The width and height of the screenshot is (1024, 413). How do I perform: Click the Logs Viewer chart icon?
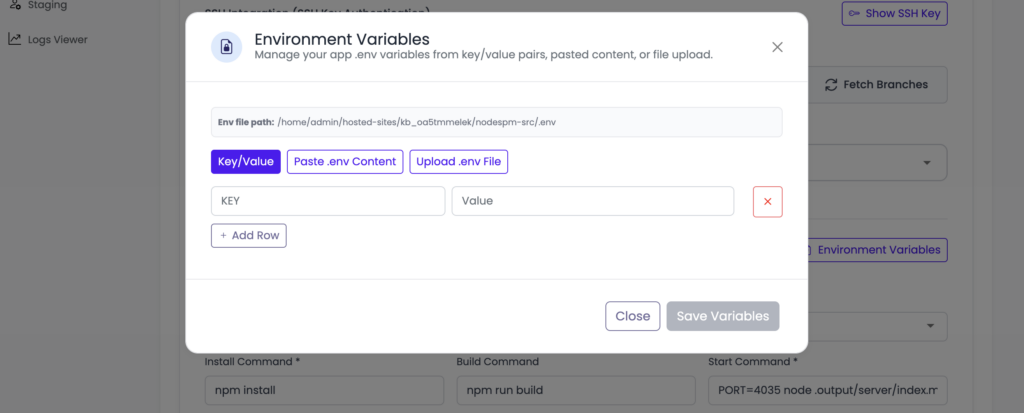click(x=14, y=39)
